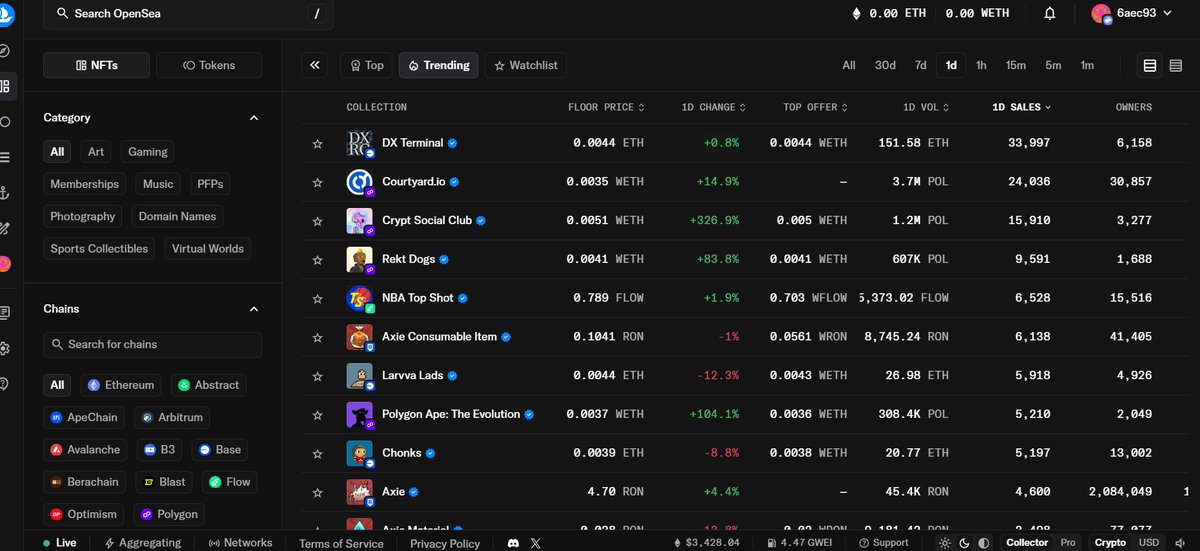1200x551 pixels.
Task: Open the X social icon in footer
Action: point(535,543)
